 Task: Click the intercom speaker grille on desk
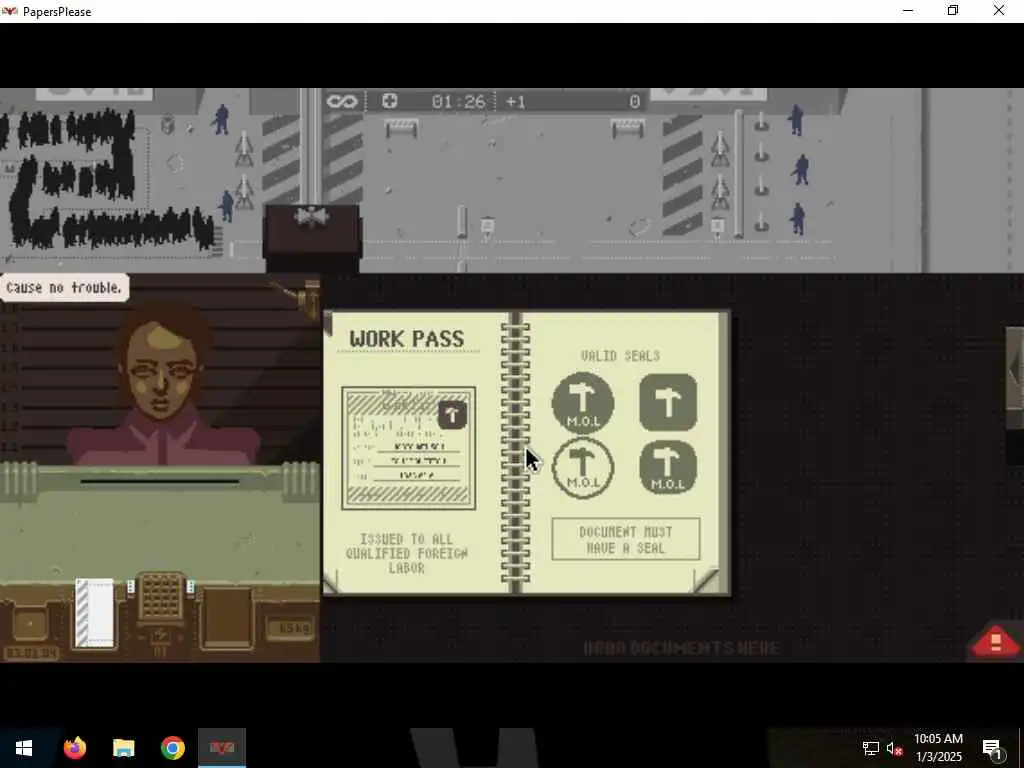pos(161,596)
